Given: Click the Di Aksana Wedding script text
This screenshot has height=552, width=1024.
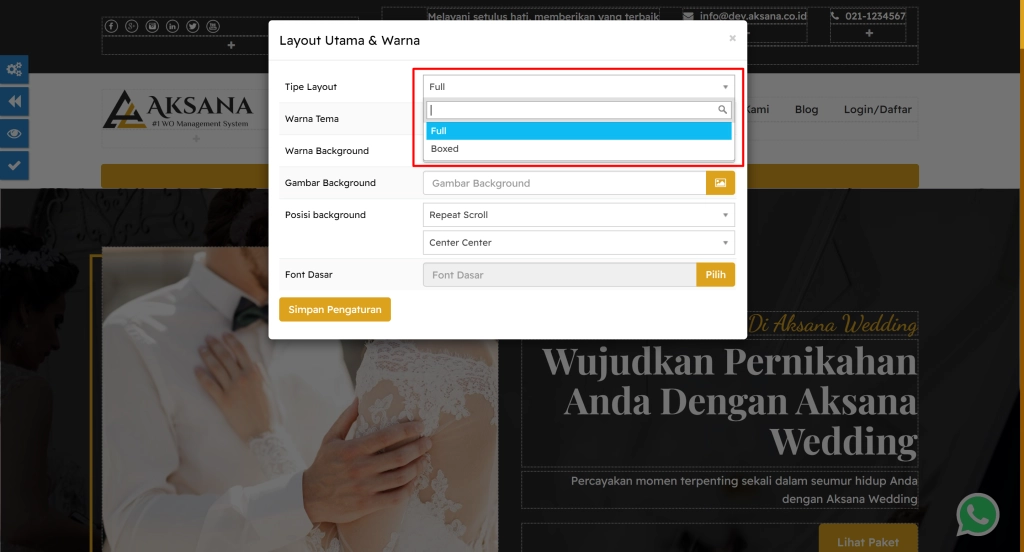Looking at the screenshot, I should pos(833,324).
